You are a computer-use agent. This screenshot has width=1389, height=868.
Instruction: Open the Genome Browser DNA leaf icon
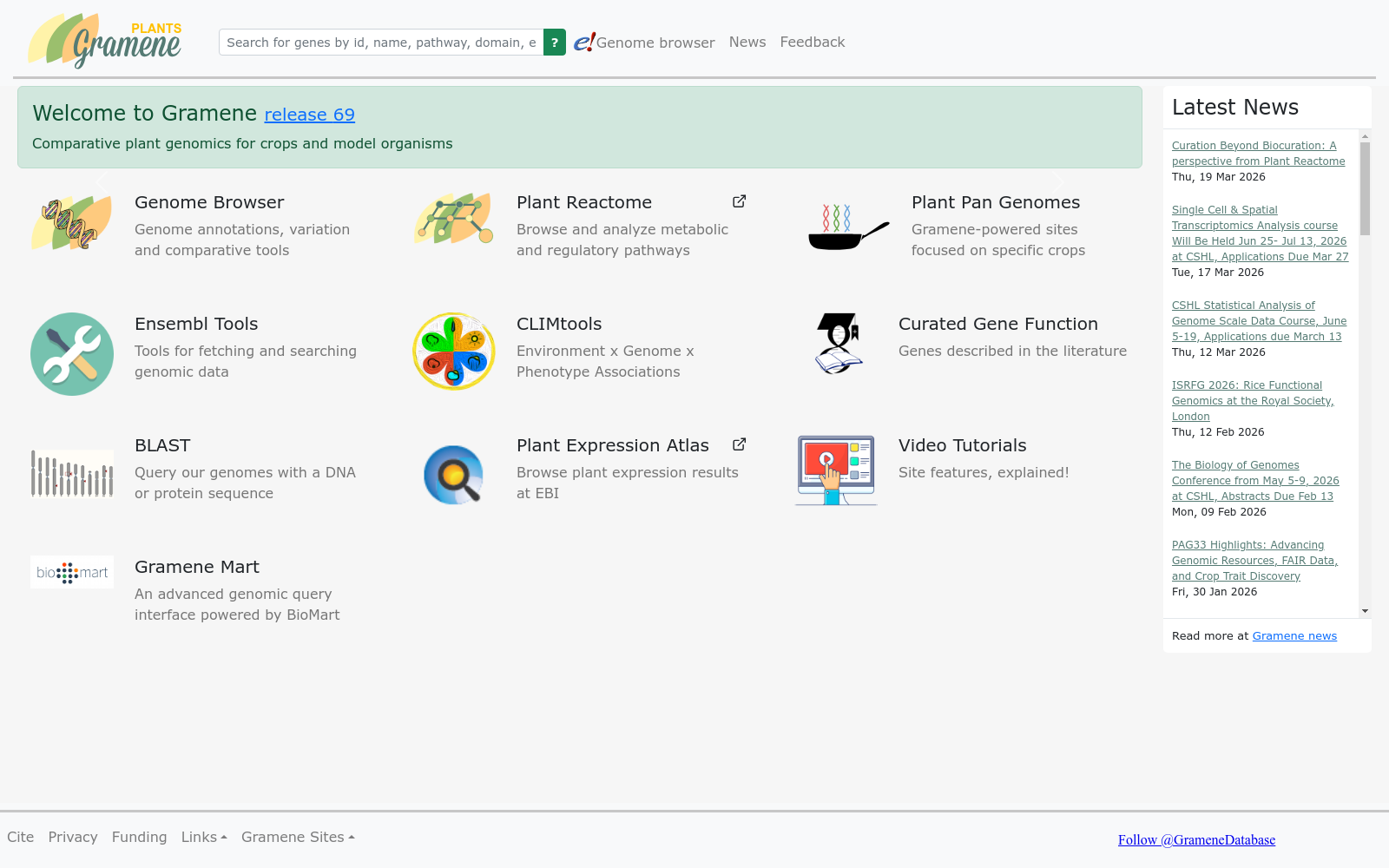(72, 222)
